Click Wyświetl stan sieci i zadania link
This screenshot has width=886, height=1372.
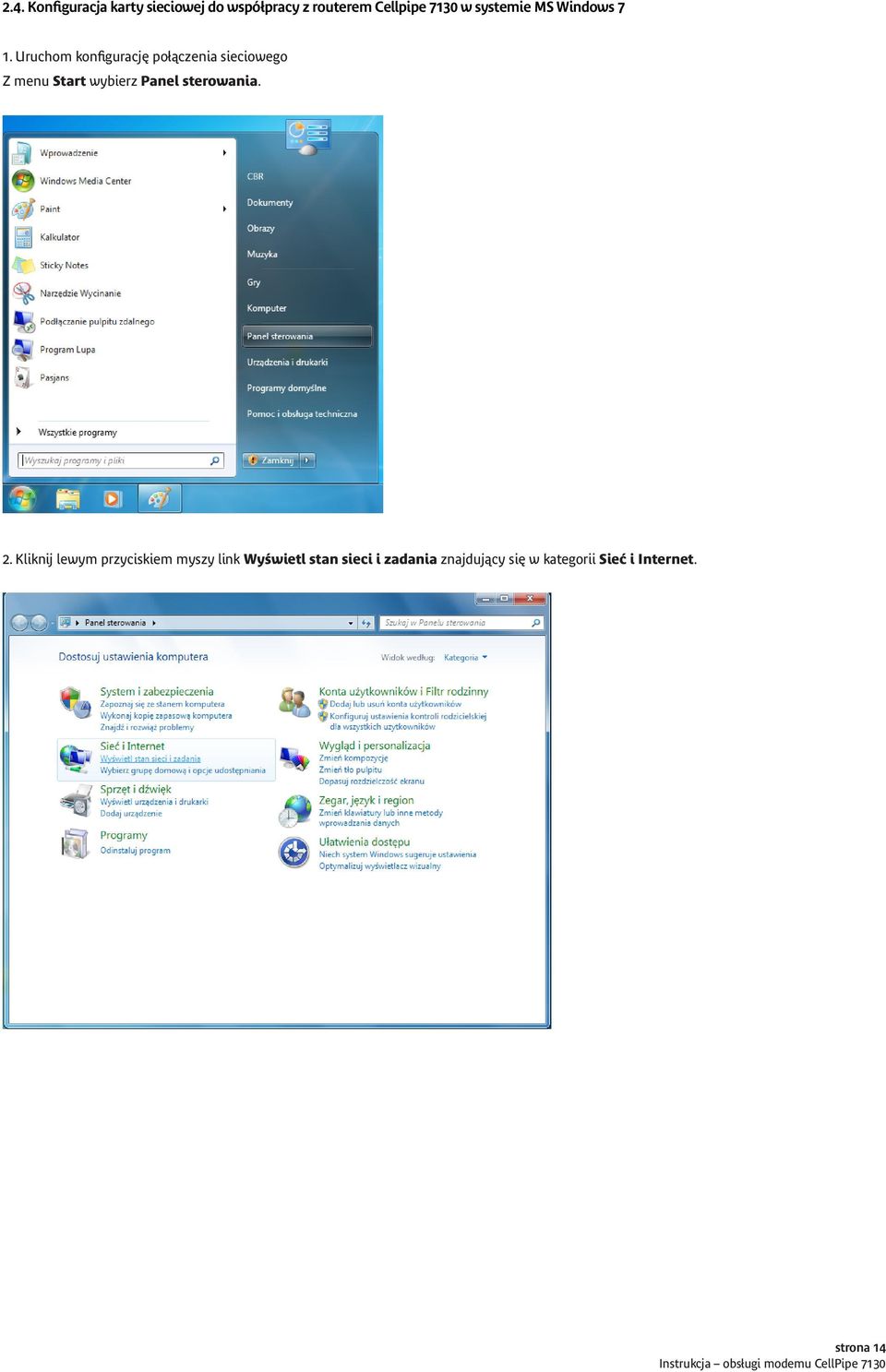coord(150,758)
